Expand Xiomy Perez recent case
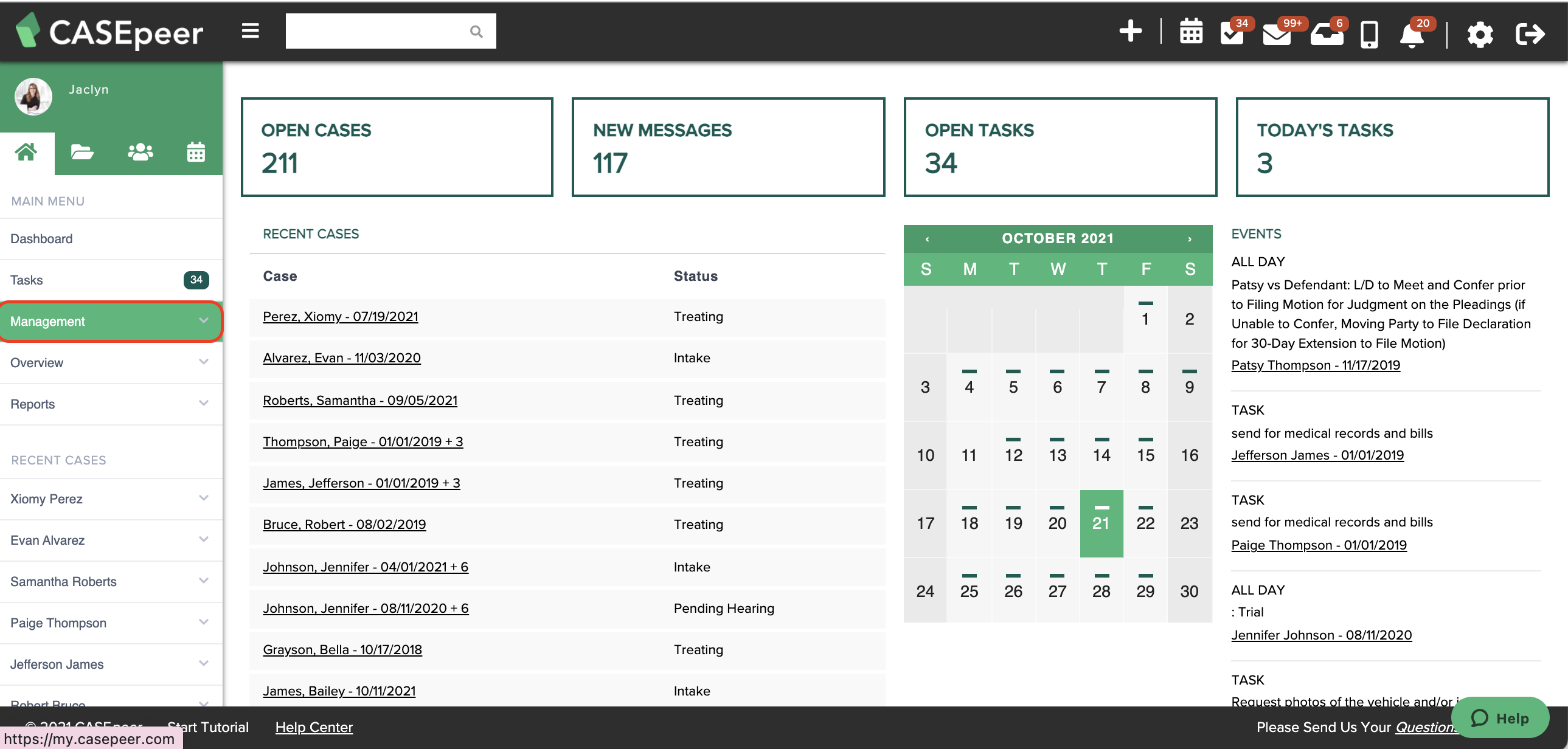Viewport: 1568px width, 749px height. coord(111,500)
